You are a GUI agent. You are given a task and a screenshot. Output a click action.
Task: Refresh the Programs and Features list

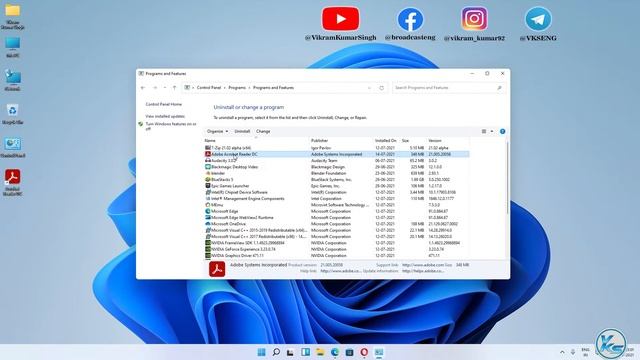[382, 88]
